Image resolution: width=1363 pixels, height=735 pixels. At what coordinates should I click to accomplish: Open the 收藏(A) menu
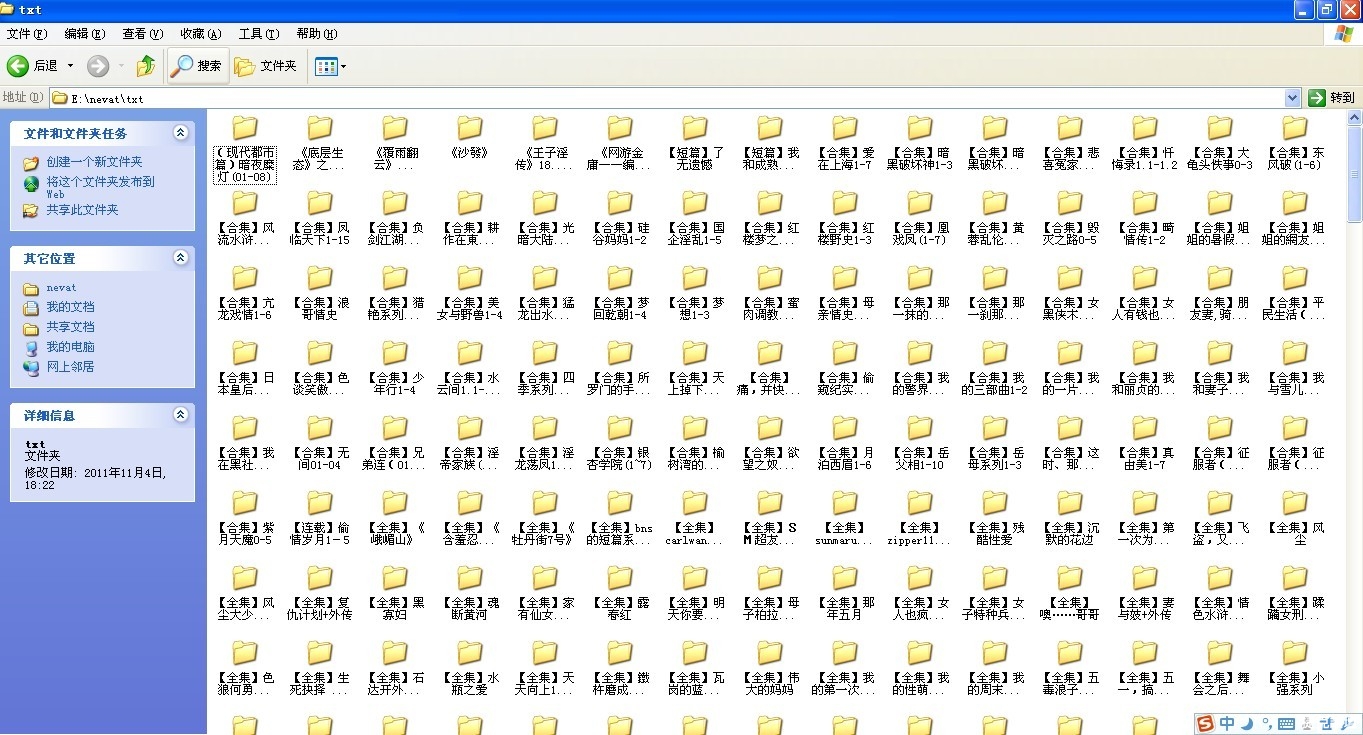(x=201, y=34)
